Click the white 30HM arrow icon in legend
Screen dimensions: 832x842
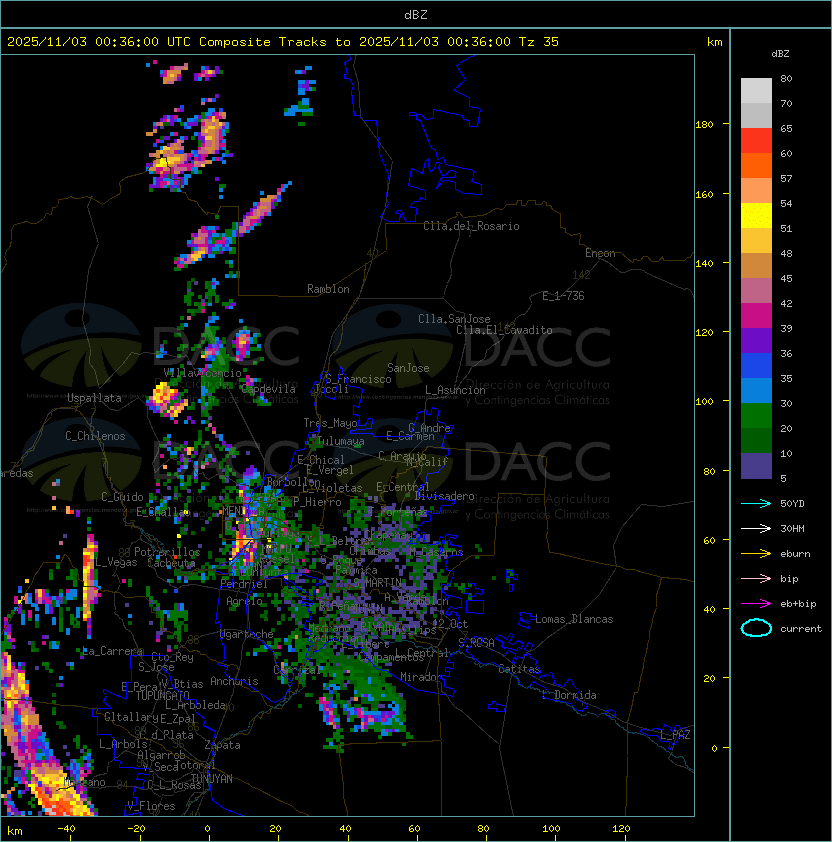point(756,528)
